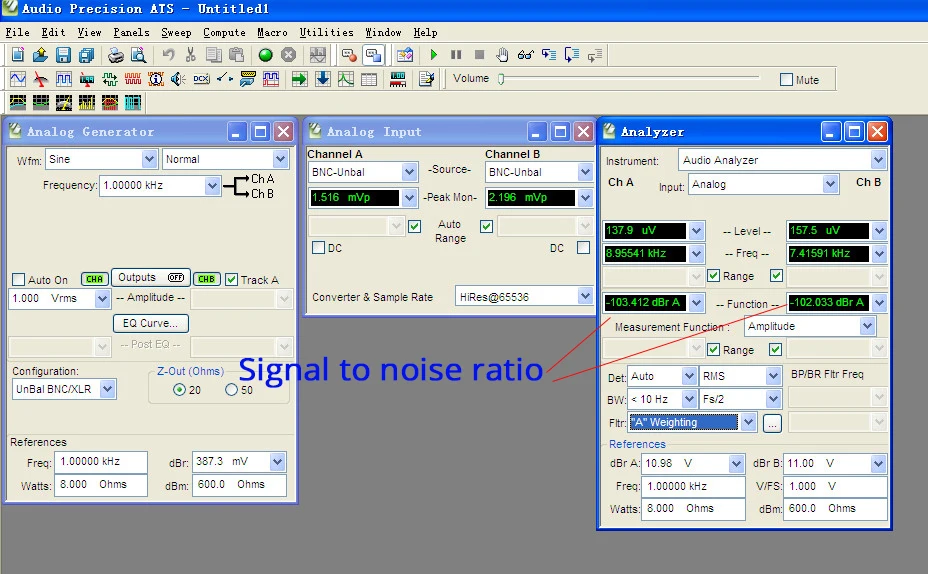Click the blue down arrow panel icon
Image resolution: width=928 pixels, height=574 pixels.
point(323,79)
